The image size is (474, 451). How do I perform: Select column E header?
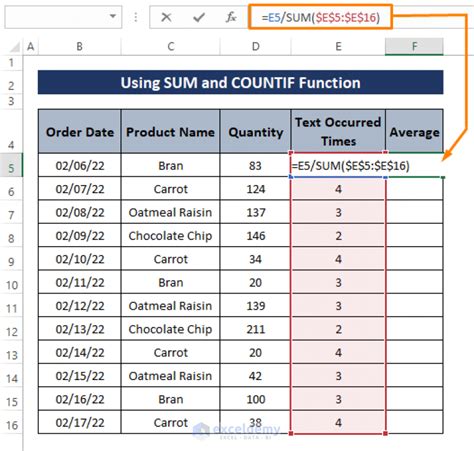(338, 46)
